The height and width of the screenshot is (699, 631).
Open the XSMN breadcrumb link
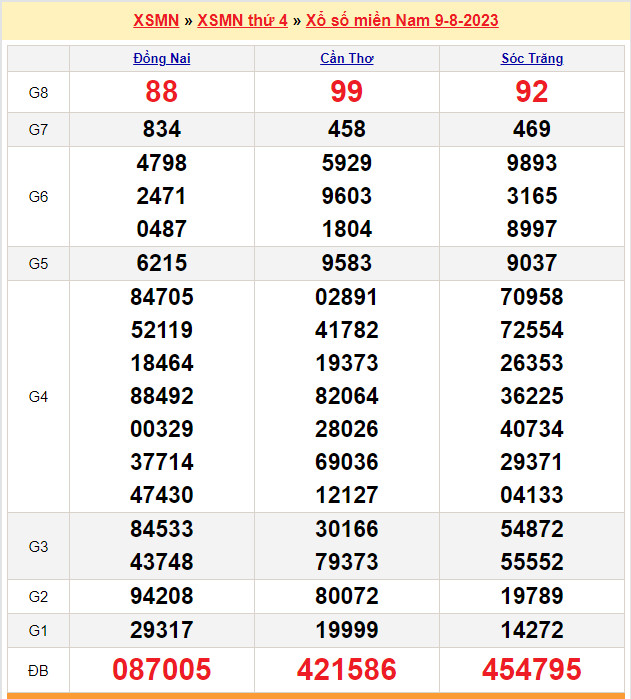coord(156,20)
